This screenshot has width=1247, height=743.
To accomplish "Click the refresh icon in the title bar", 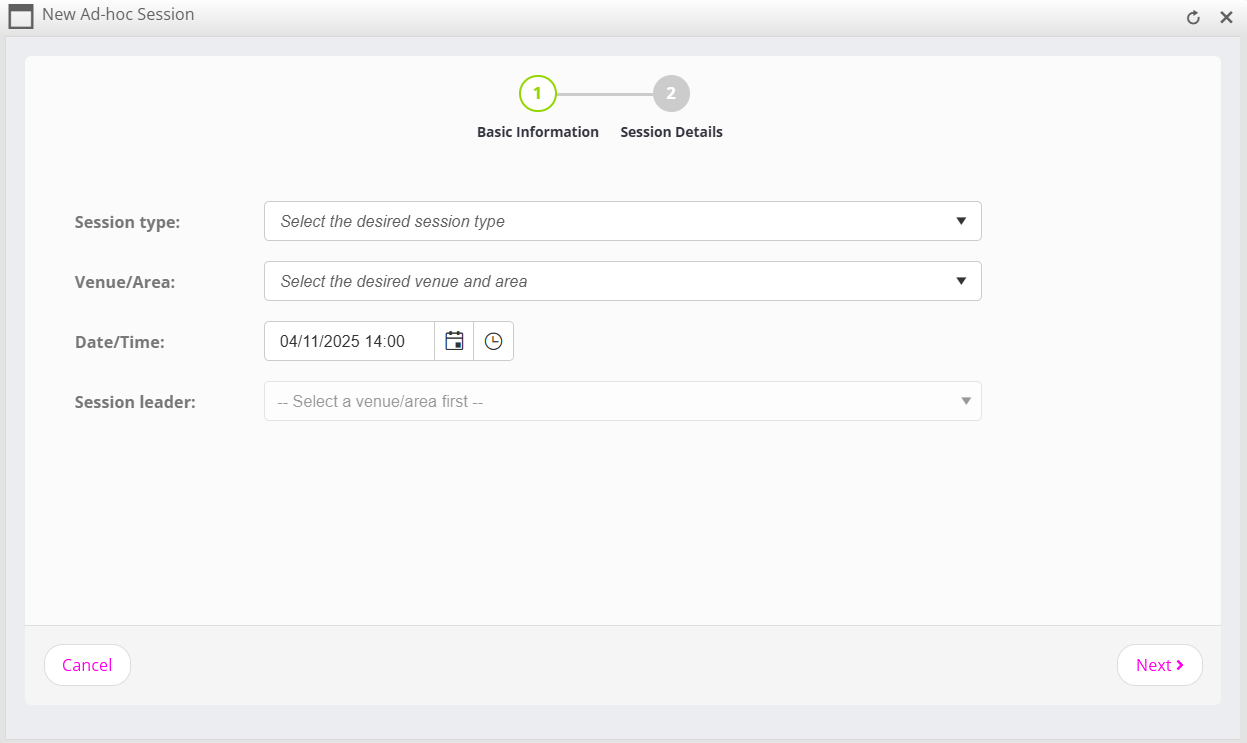I will [x=1193, y=17].
